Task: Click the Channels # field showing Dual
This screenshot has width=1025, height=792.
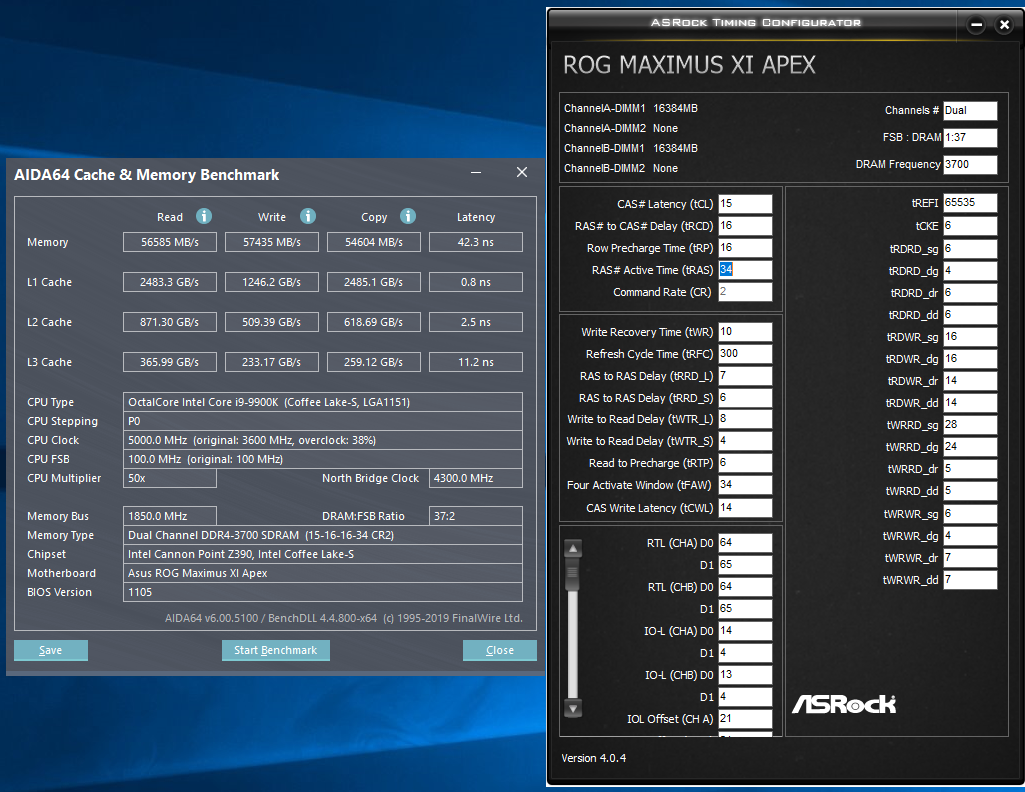Action: click(970, 110)
